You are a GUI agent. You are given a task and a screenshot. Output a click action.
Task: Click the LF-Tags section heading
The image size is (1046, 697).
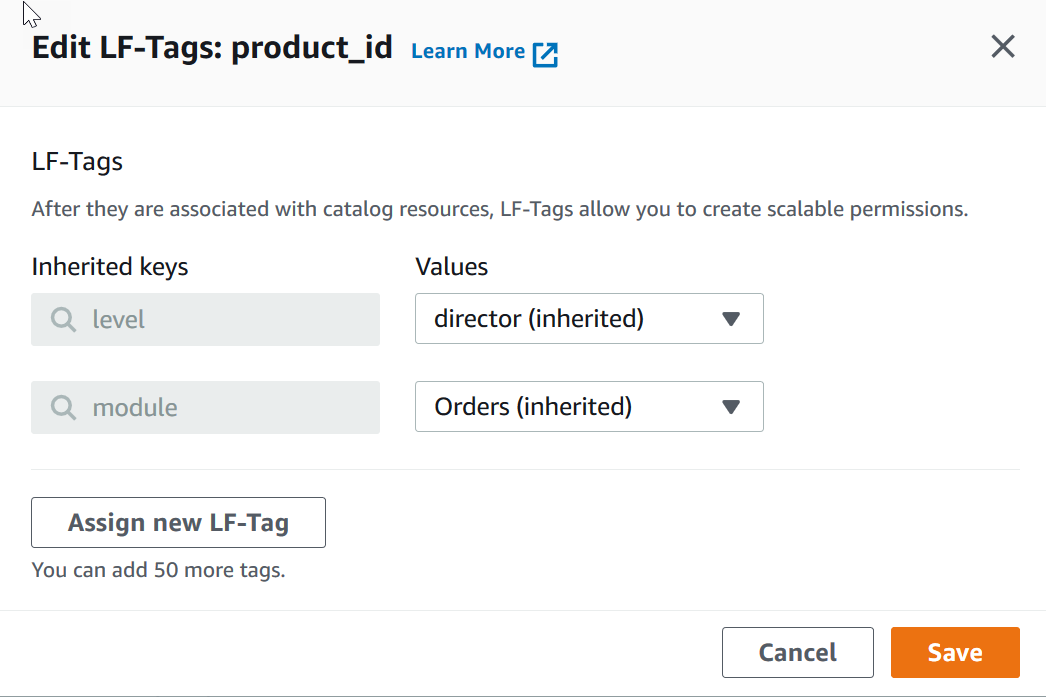tap(77, 161)
